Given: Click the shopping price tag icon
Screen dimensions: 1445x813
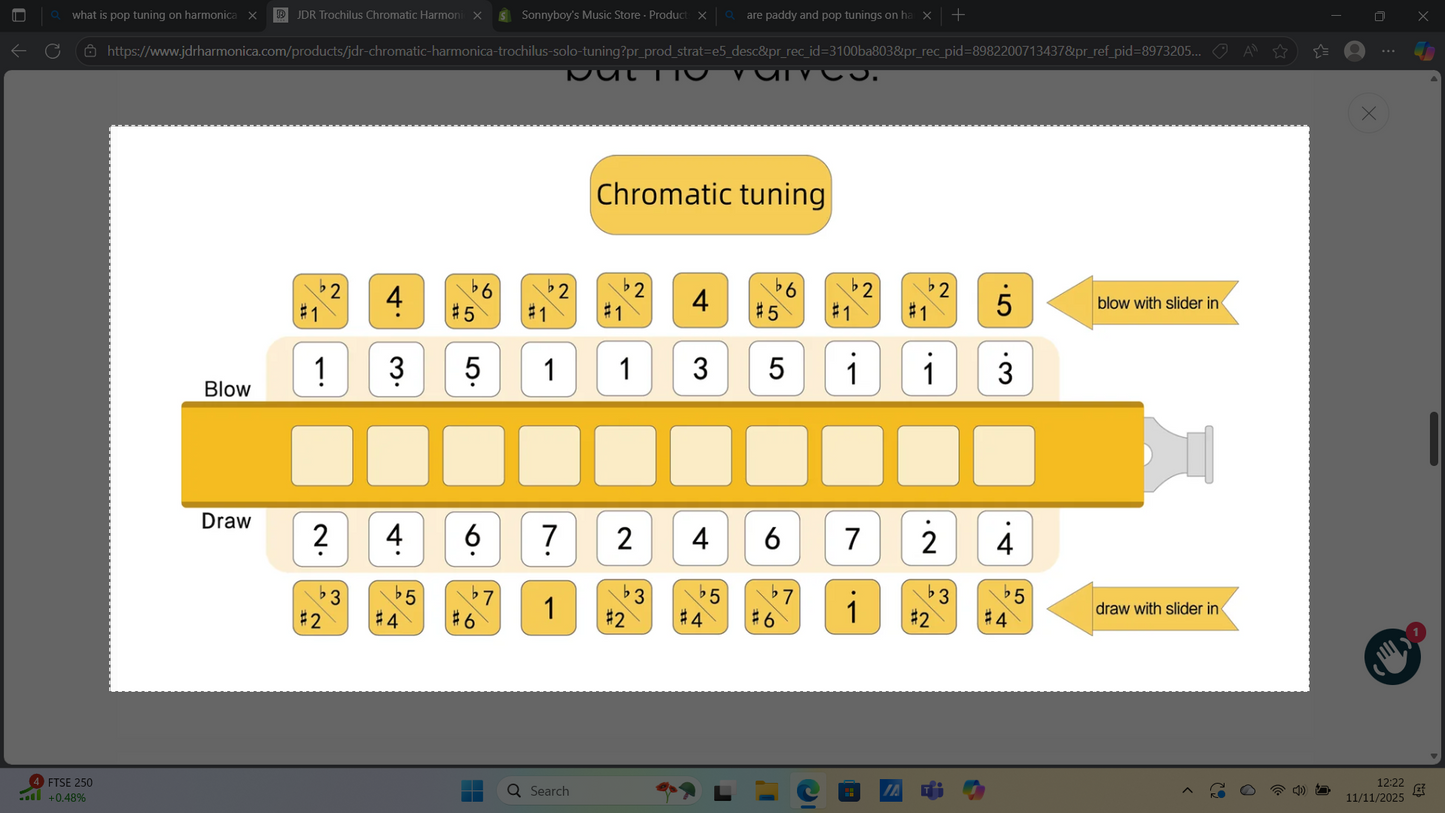Looking at the screenshot, I should coord(1220,51).
